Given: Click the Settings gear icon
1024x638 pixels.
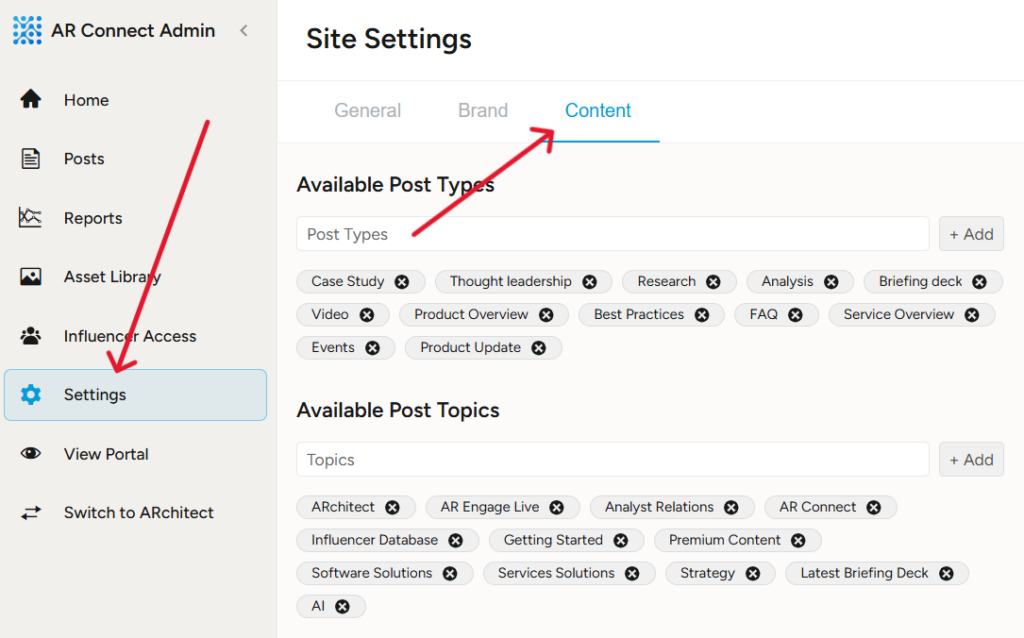Looking at the screenshot, I should pyautogui.click(x=31, y=395).
